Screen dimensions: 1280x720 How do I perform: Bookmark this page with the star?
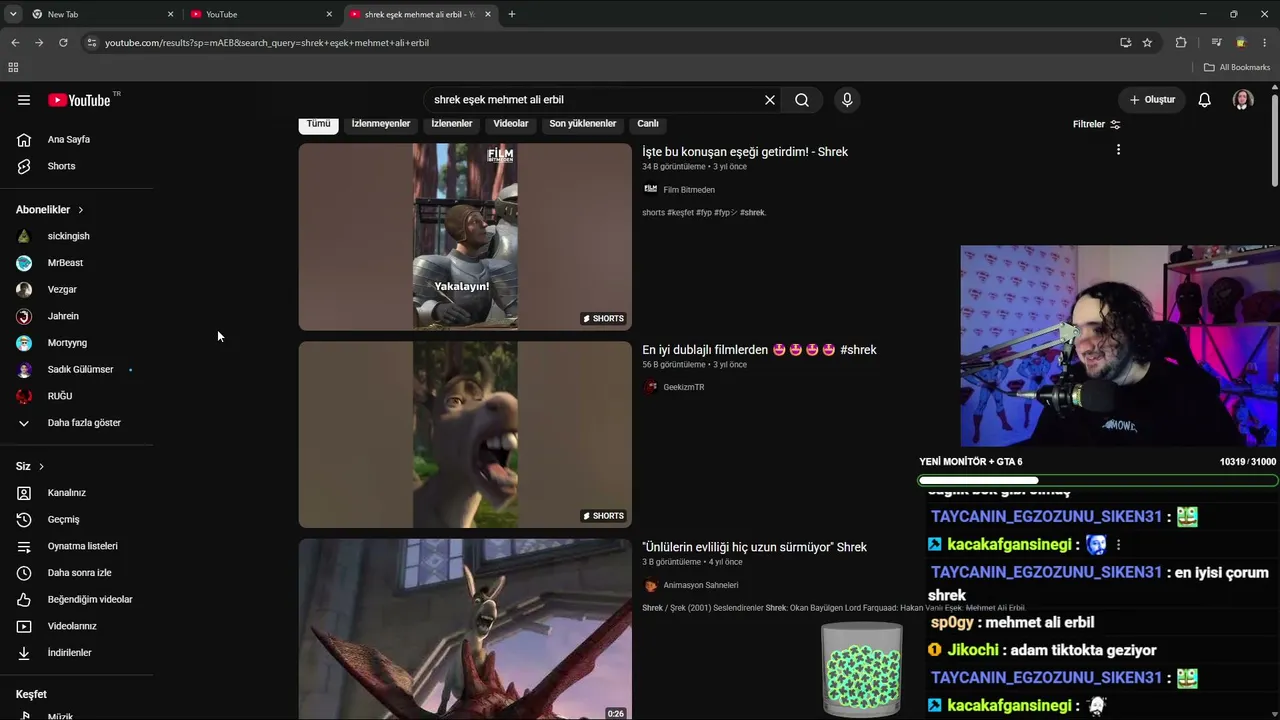[x=1147, y=43]
